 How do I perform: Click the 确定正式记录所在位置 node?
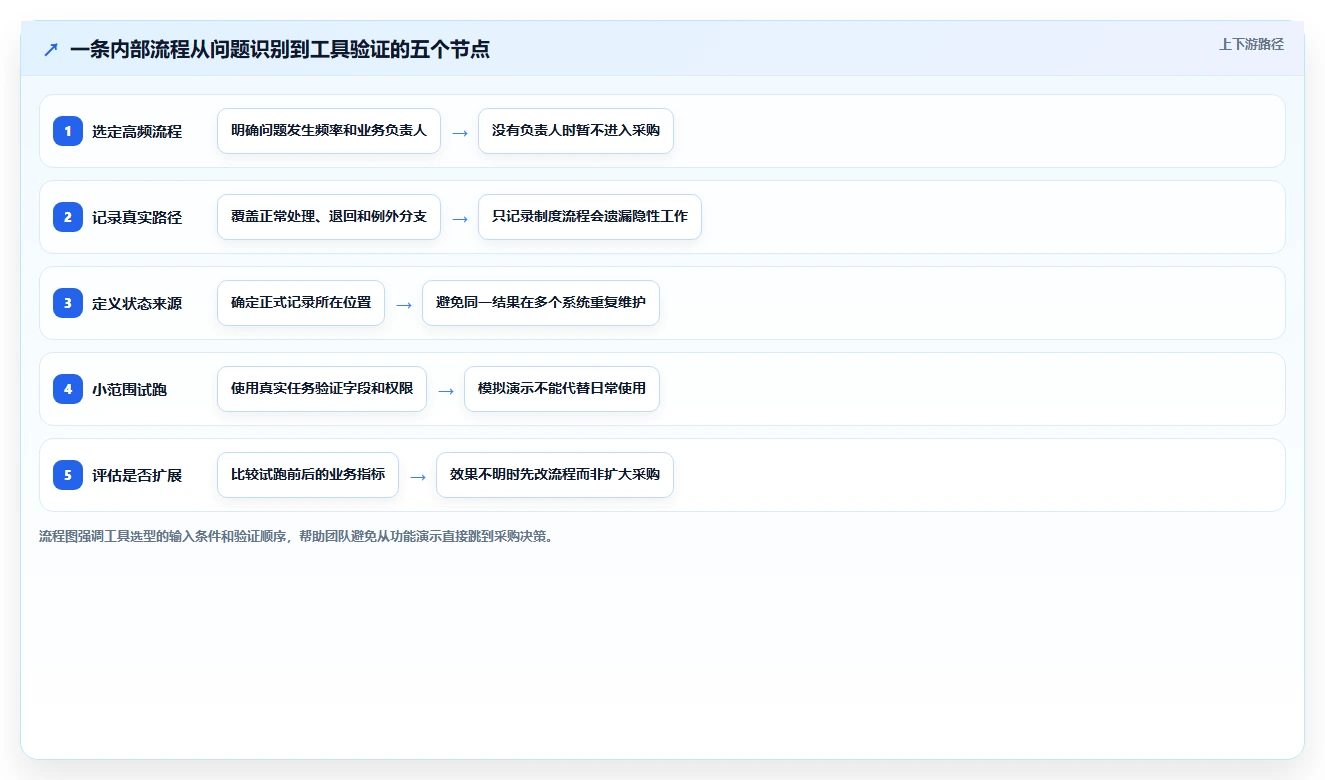(x=301, y=303)
